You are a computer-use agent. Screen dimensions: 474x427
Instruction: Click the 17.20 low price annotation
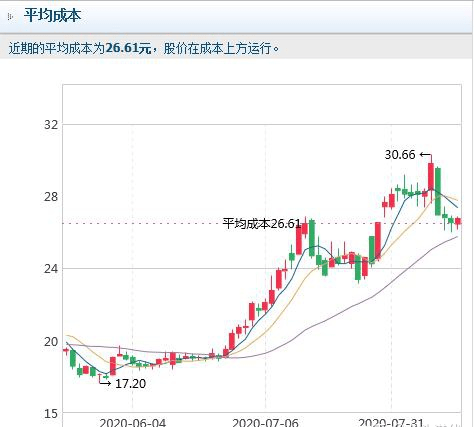pos(130,384)
